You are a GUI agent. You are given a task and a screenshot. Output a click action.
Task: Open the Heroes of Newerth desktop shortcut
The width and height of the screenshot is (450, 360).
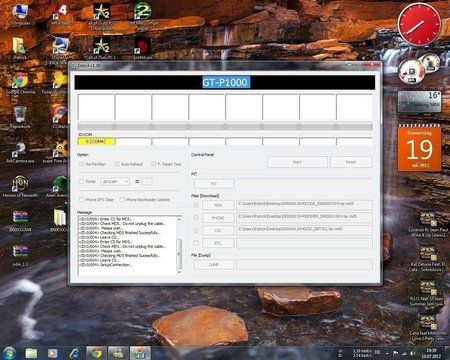[x=20, y=186]
